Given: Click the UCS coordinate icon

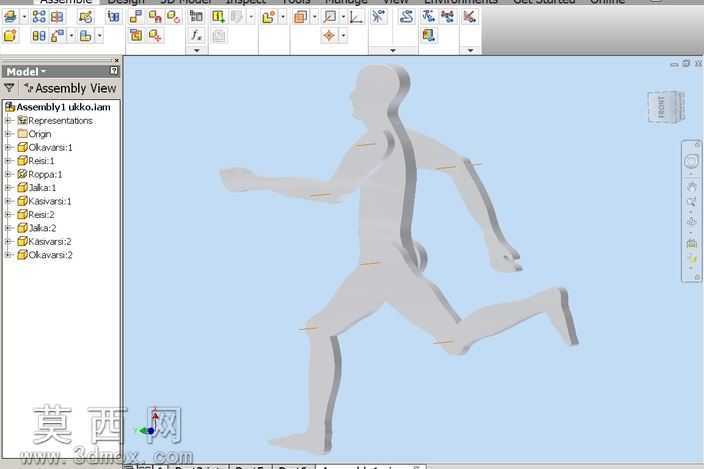Looking at the screenshot, I should coord(356,17).
